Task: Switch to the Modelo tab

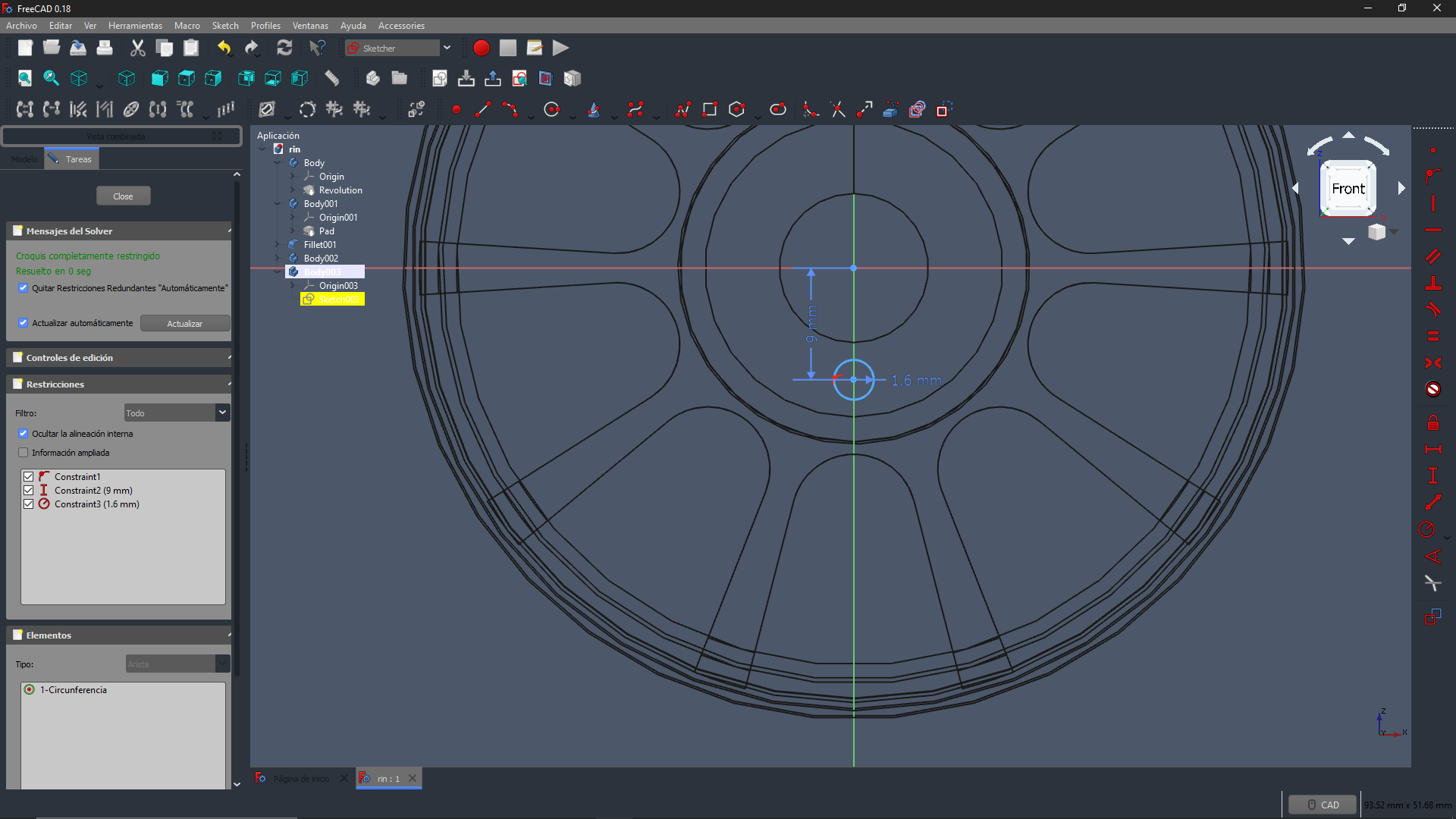Action: pyautogui.click(x=24, y=159)
